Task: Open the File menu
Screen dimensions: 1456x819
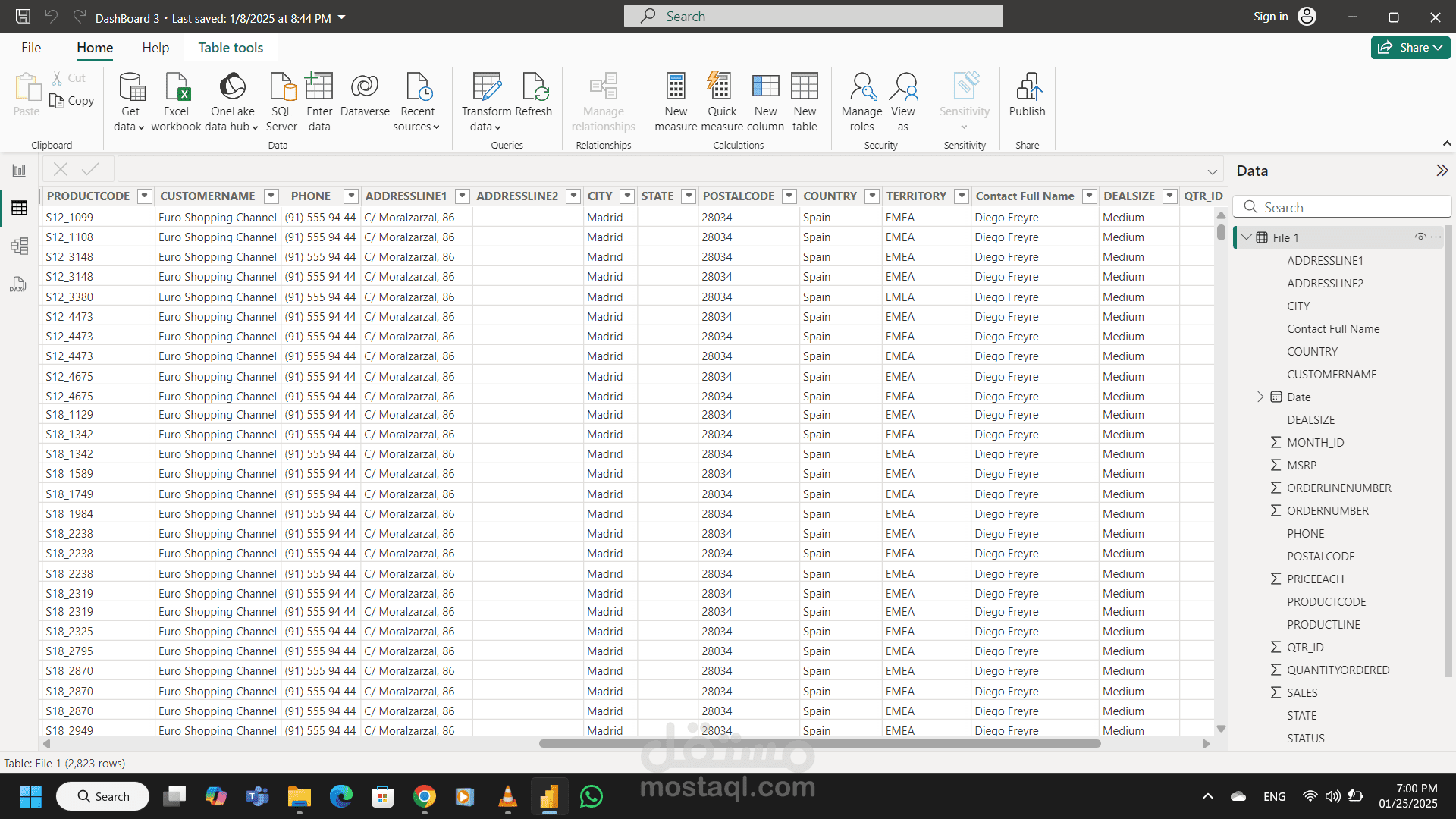Action: click(x=31, y=48)
